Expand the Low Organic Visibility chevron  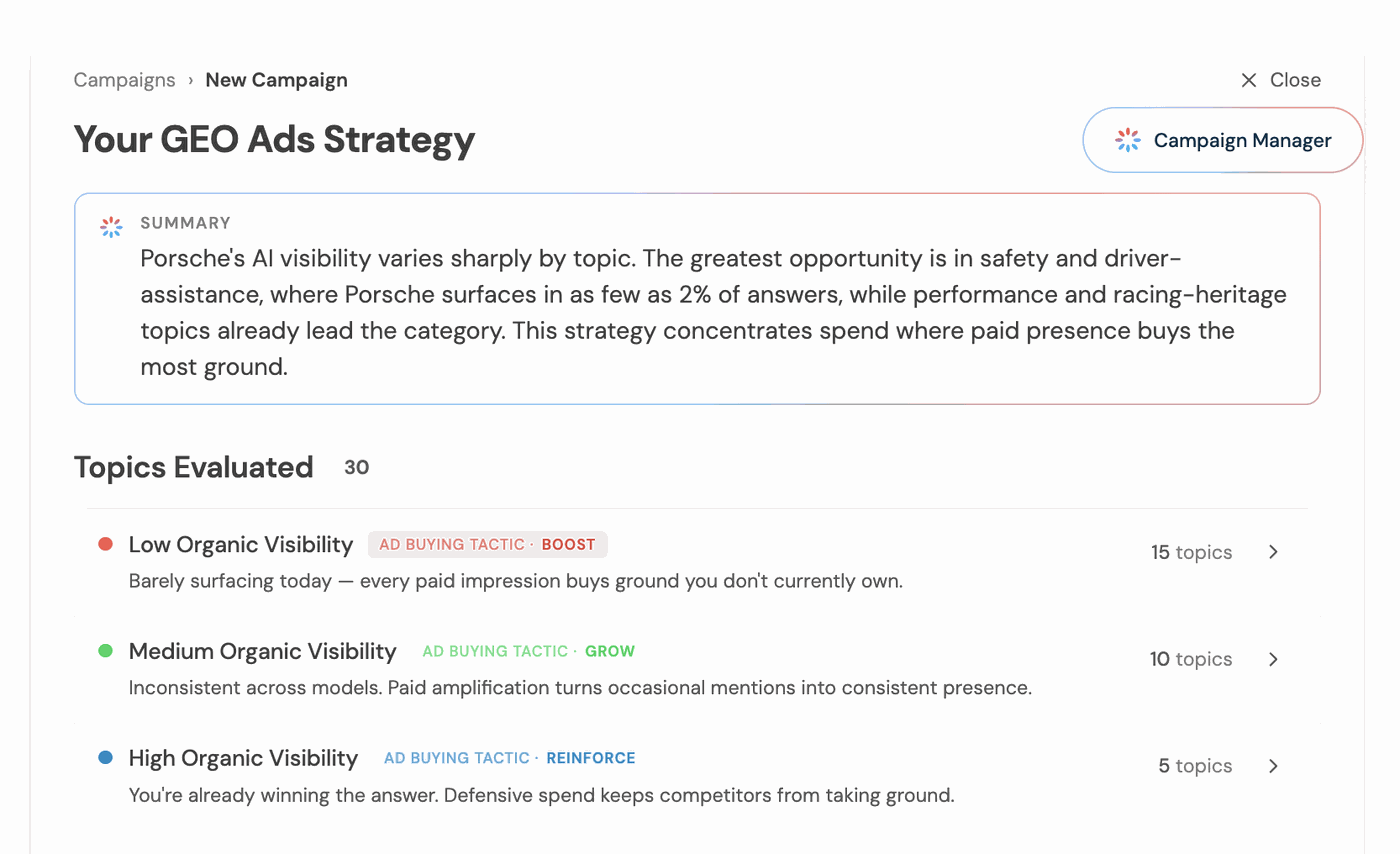[1273, 552]
